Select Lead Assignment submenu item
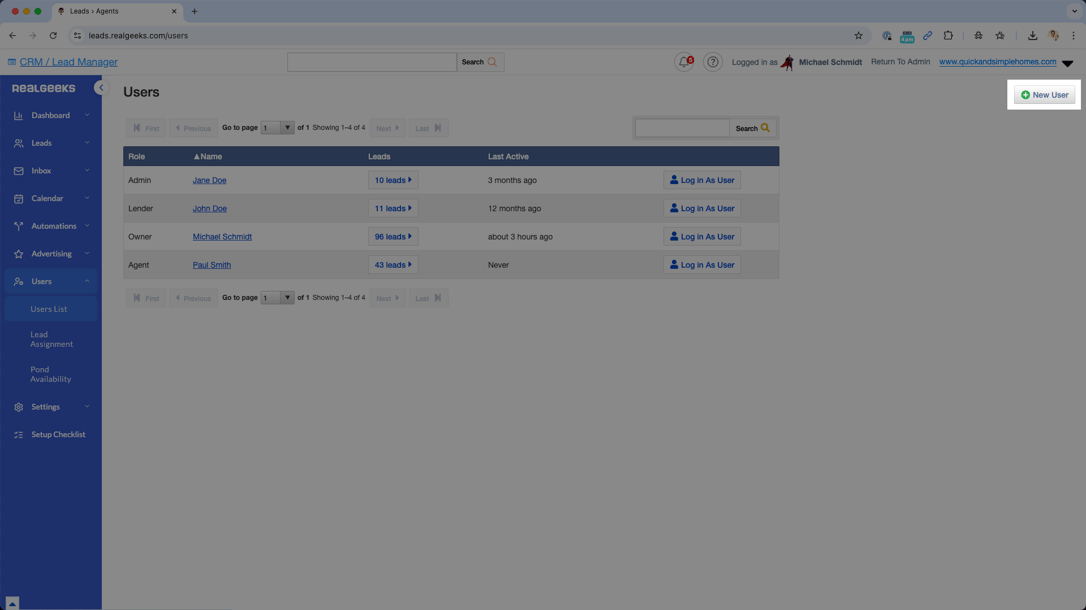1086x610 pixels. [x=51, y=340]
